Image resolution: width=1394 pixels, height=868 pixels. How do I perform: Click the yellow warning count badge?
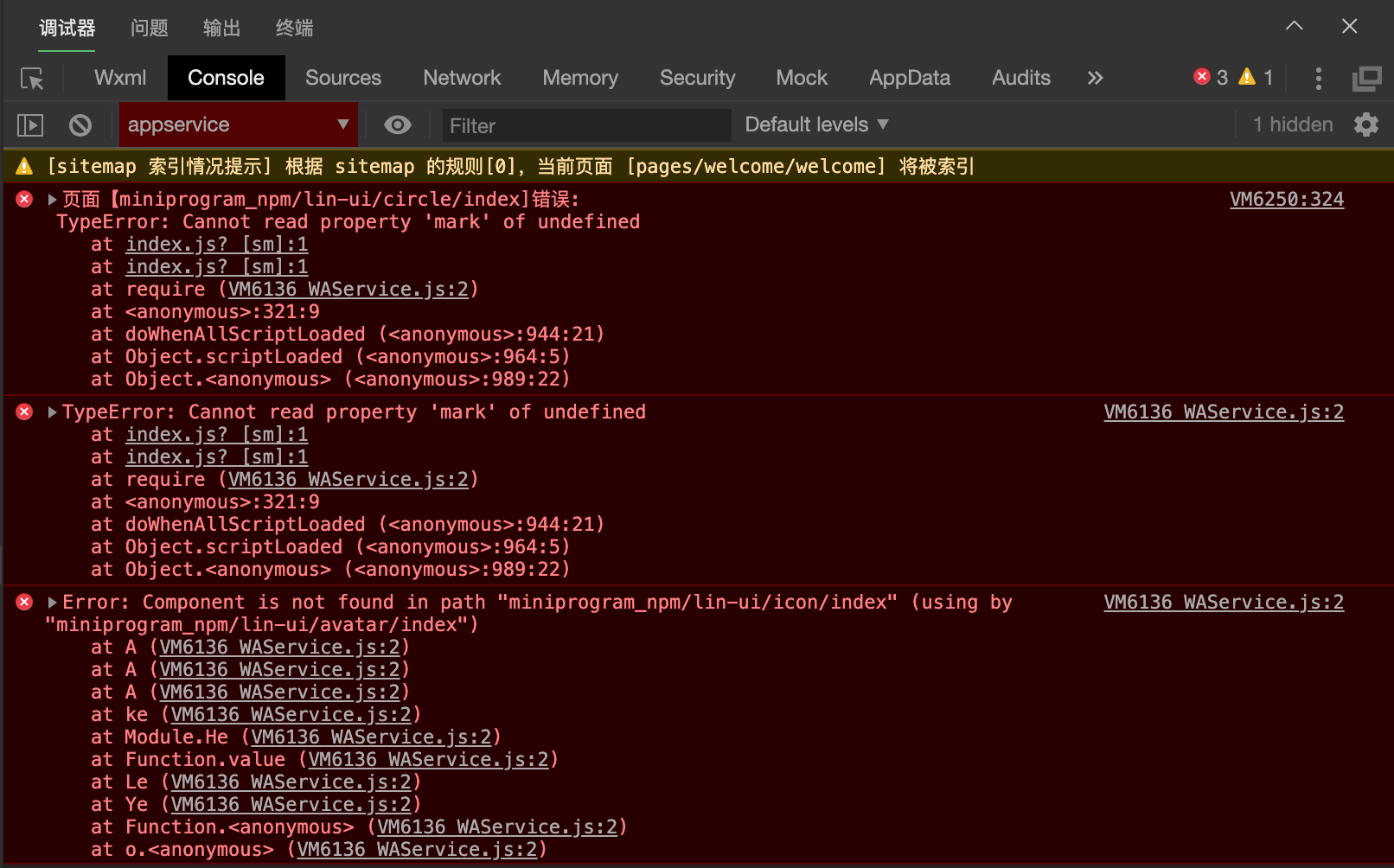[1256, 78]
